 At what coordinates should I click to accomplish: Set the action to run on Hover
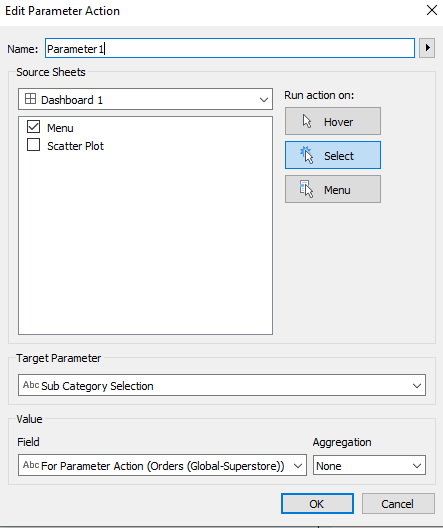point(333,121)
